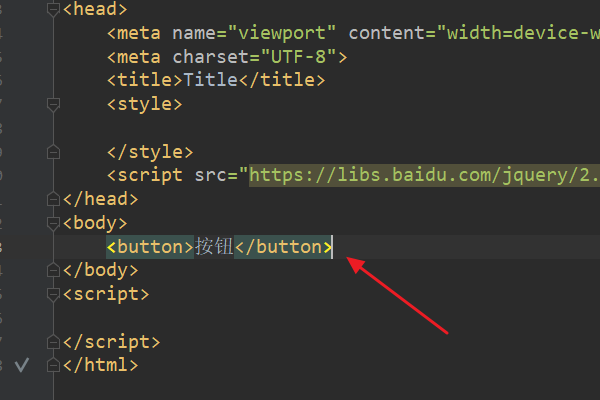Collapse fold marker beside closing body tag
This screenshot has height=400, width=600.
point(53,270)
